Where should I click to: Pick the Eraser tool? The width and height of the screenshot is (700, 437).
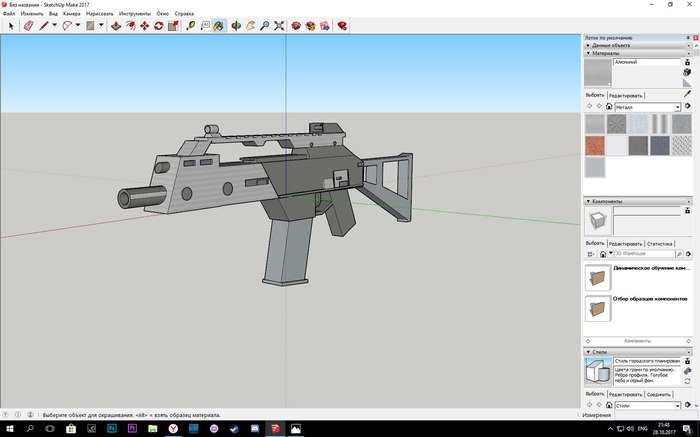point(28,26)
